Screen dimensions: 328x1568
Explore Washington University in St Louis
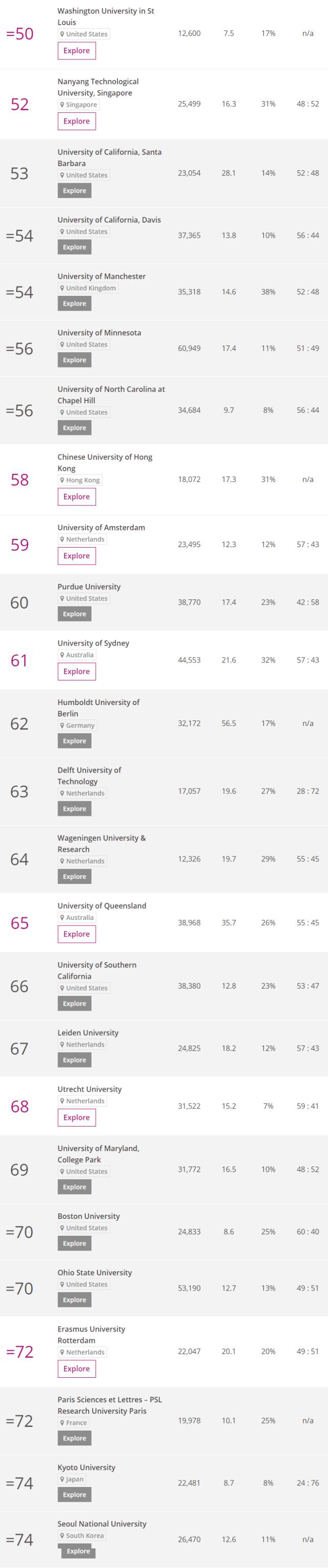coord(77,51)
